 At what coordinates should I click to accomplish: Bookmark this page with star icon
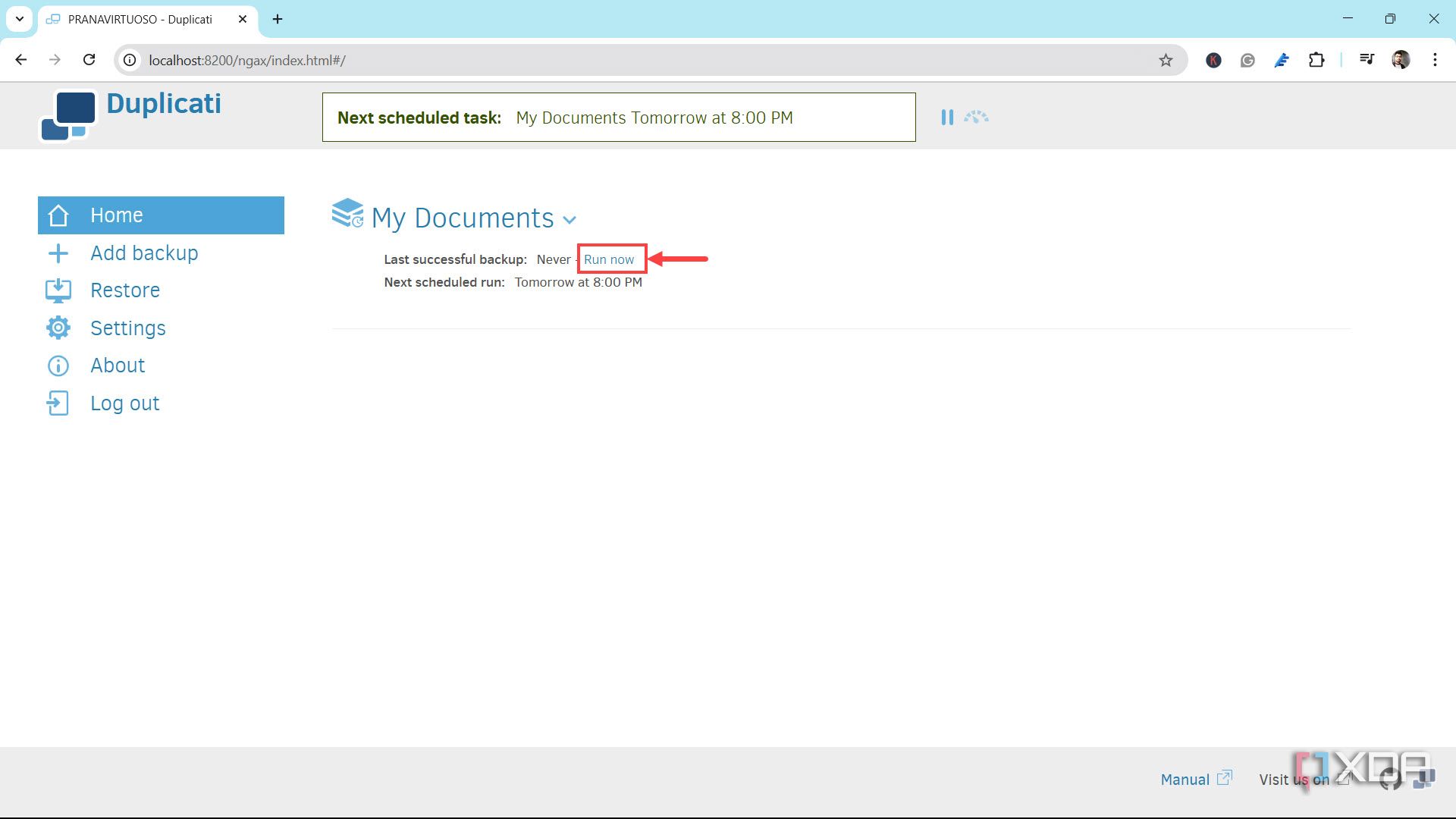tap(1166, 60)
